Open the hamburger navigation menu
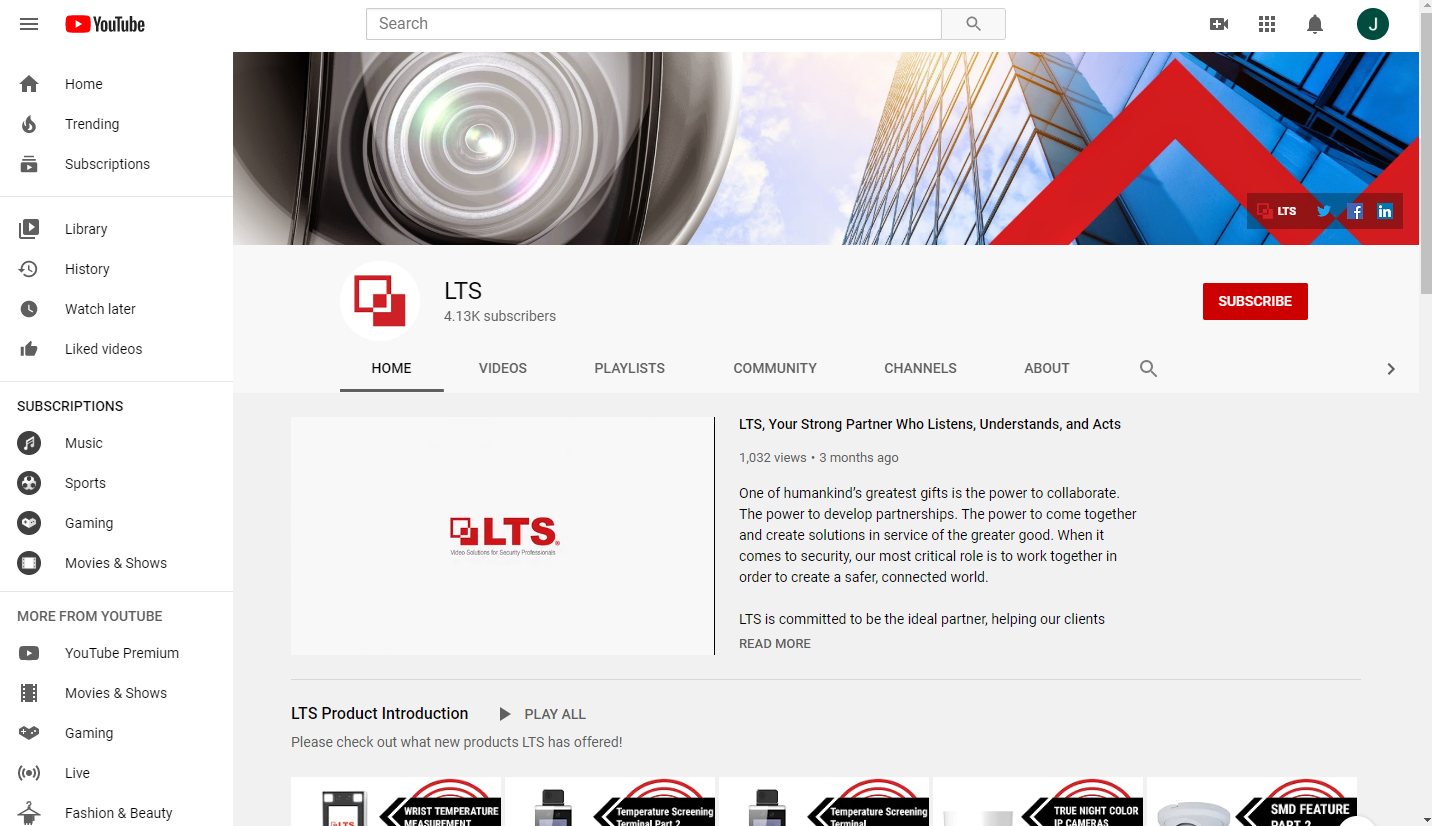 click(29, 24)
